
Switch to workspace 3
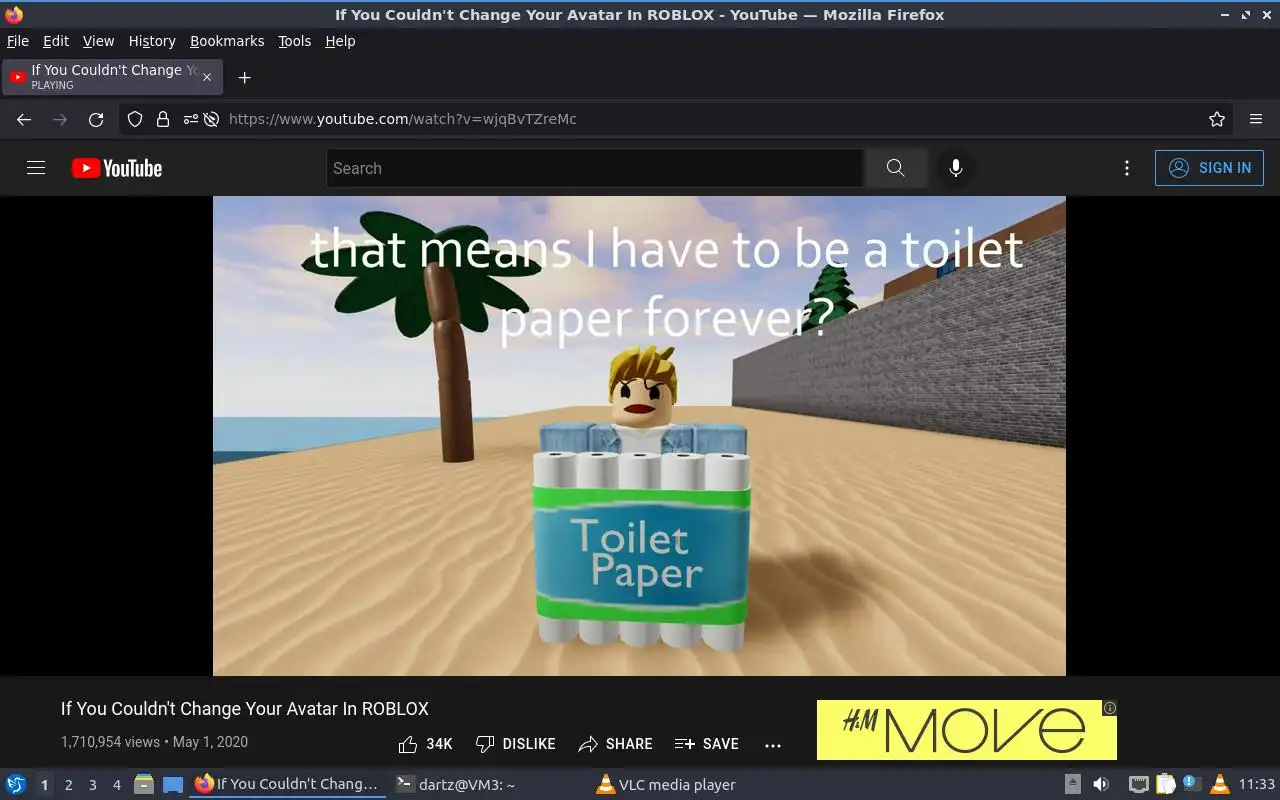(x=92, y=785)
